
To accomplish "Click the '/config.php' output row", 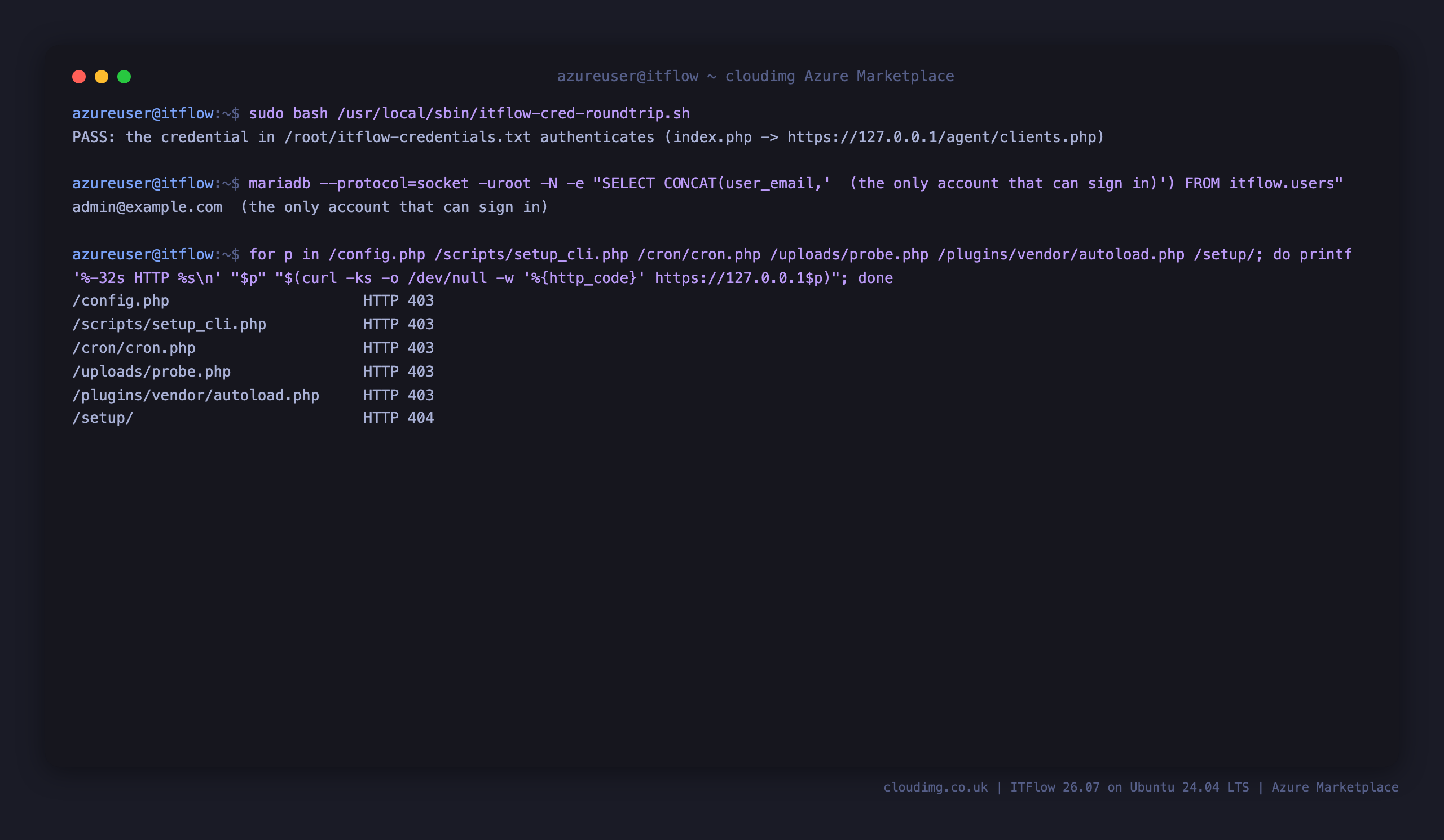I will [x=253, y=300].
